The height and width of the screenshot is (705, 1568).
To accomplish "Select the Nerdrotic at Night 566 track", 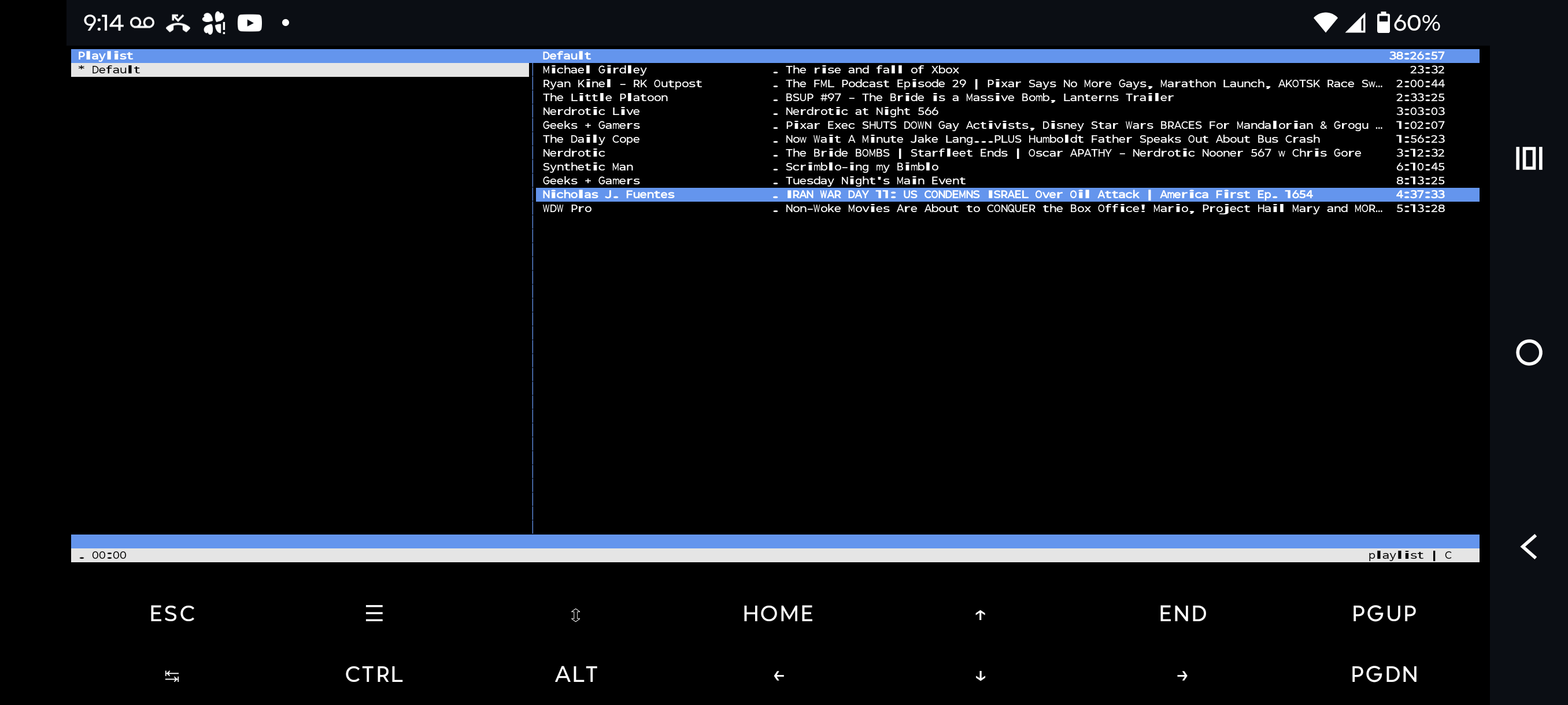I will coord(861,112).
